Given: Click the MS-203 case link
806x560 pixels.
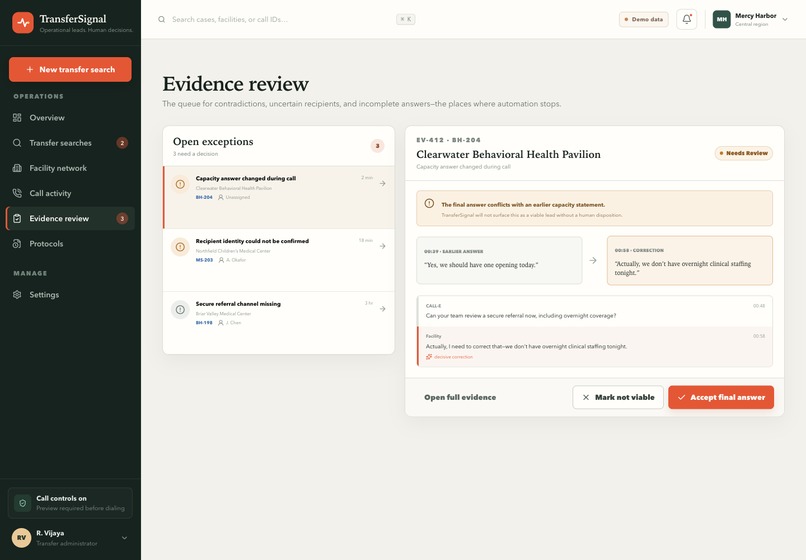Looking at the screenshot, I should [x=204, y=260].
